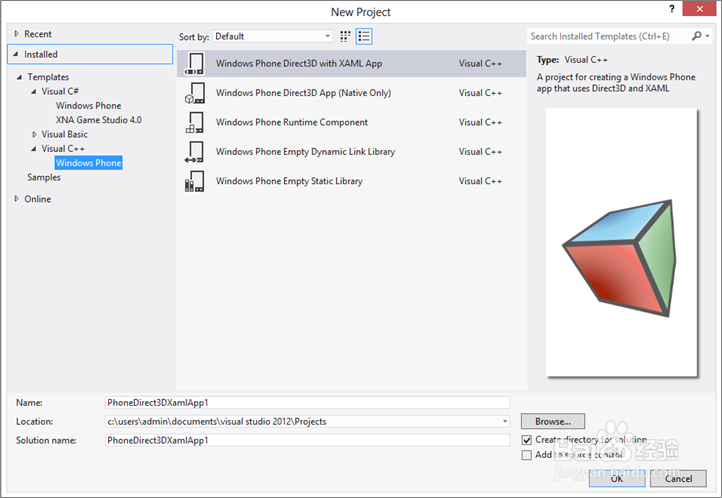Click the Direct3D with XAML App template icon
Viewport: 722px width, 498px height.
[x=194, y=64]
